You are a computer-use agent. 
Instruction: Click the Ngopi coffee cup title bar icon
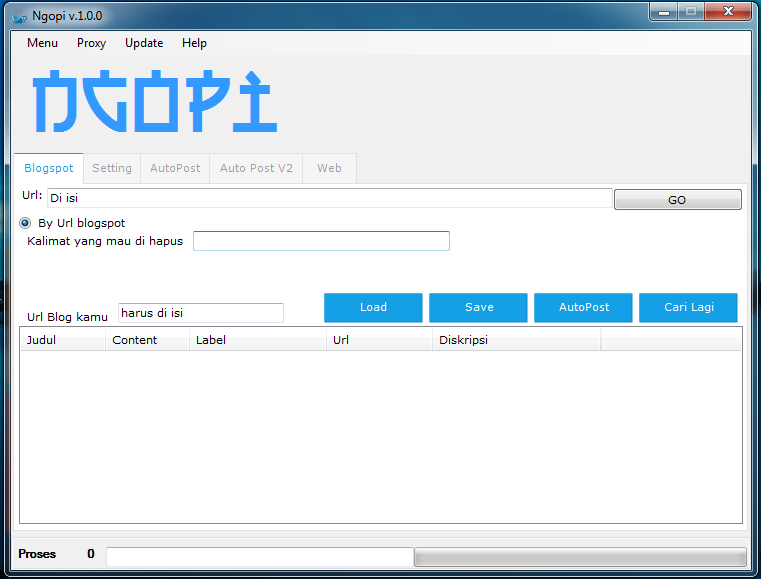coord(19,17)
